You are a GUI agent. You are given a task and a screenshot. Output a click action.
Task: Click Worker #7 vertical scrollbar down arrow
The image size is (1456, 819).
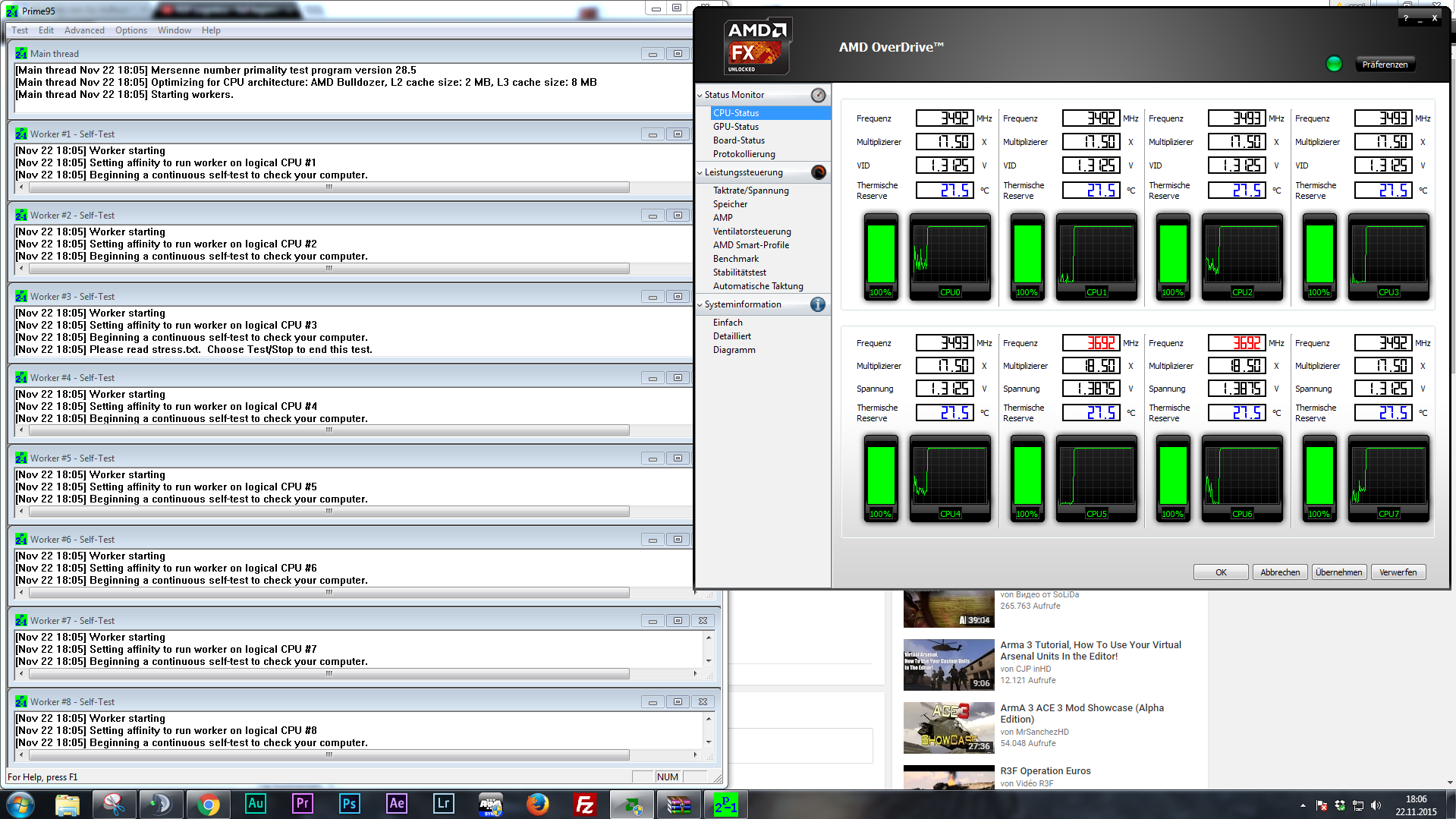pyautogui.click(x=709, y=661)
